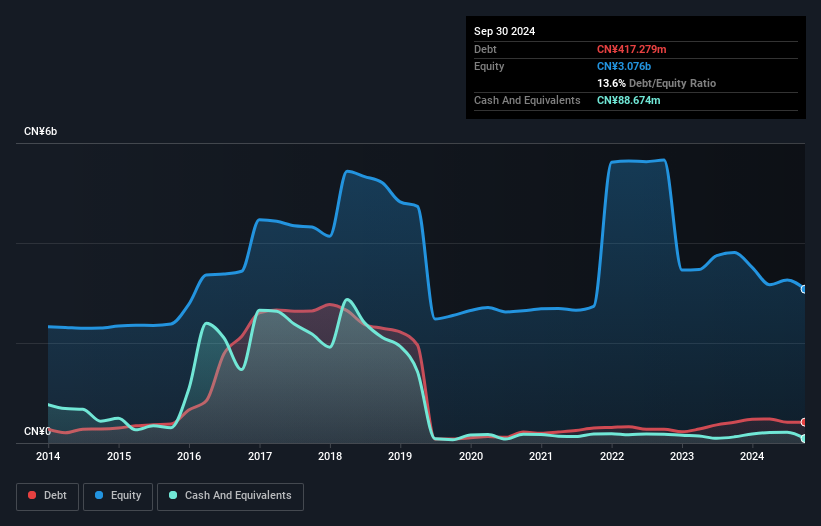
Task: Click the 2016 x-axis label
Action: point(189,456)
